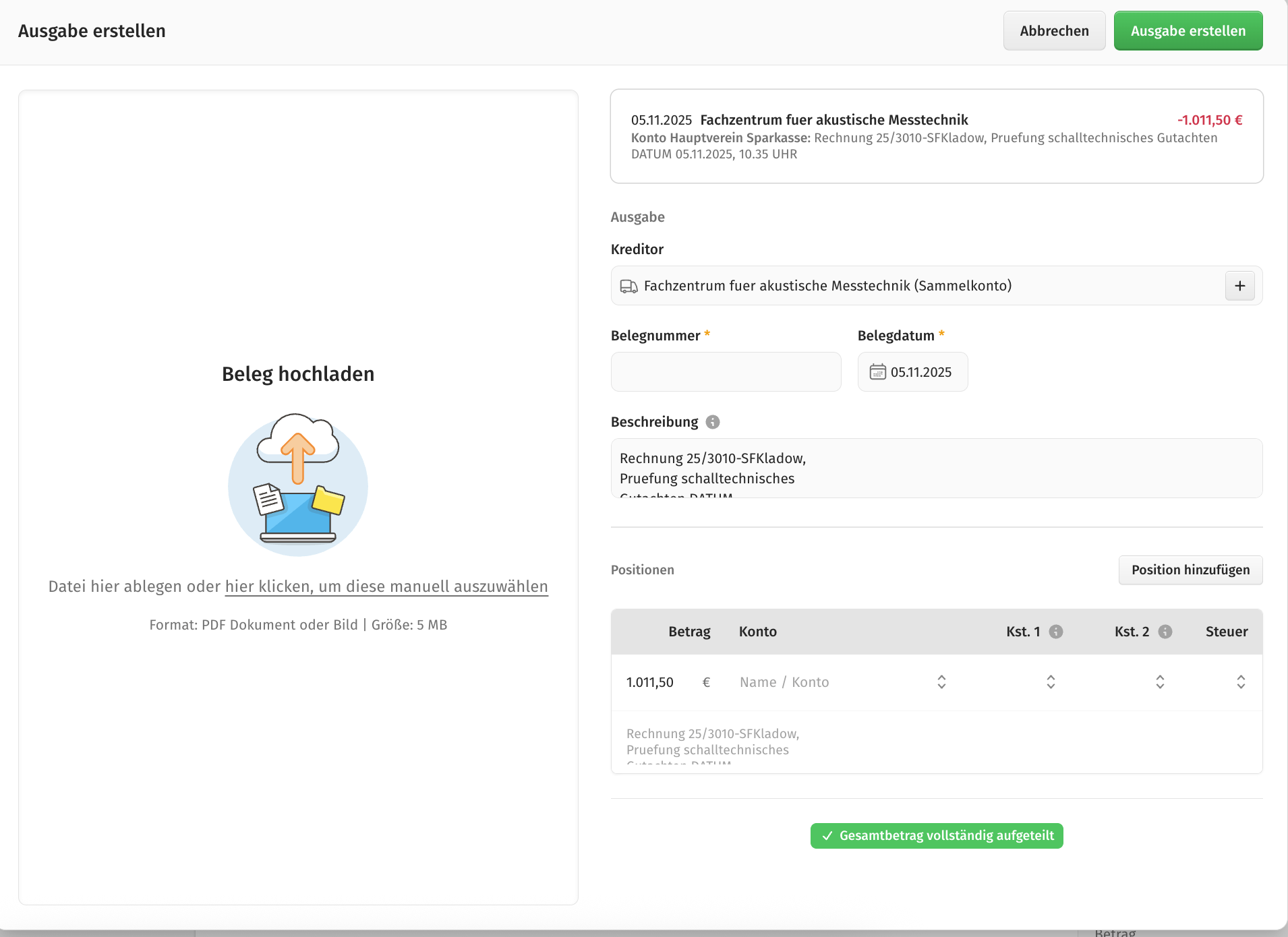Click Position hinzufügen to add a position

1190,570
